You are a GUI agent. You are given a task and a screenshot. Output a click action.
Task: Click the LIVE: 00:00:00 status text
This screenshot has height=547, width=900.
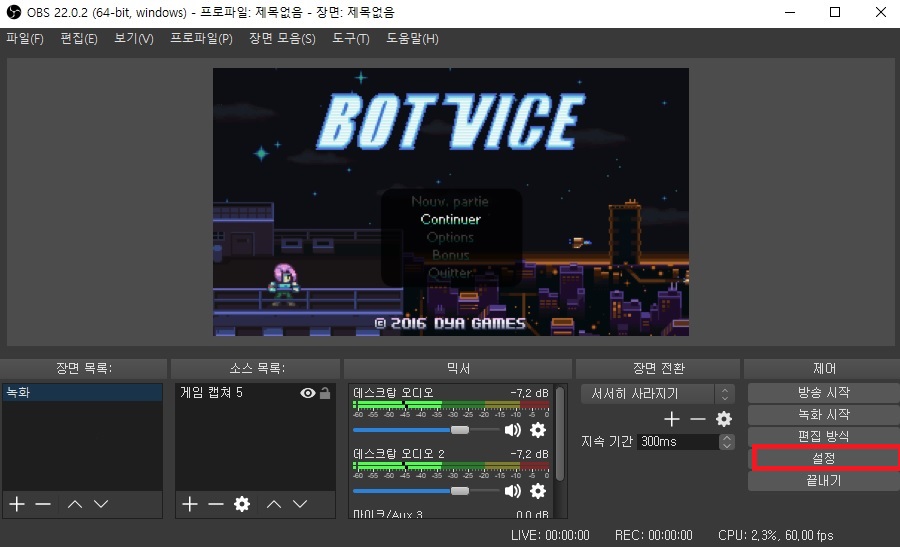pyautogui.click(x=550, y=536)
